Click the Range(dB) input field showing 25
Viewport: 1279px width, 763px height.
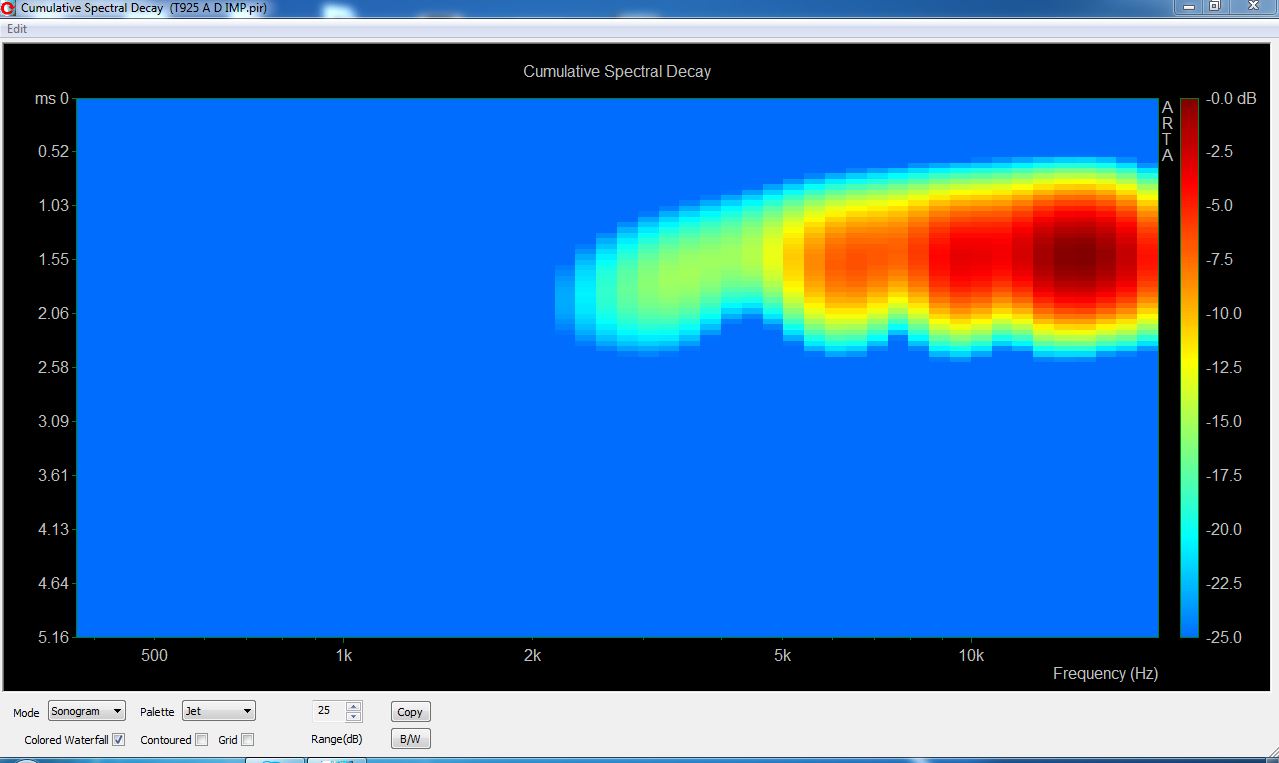click(329, 711)
